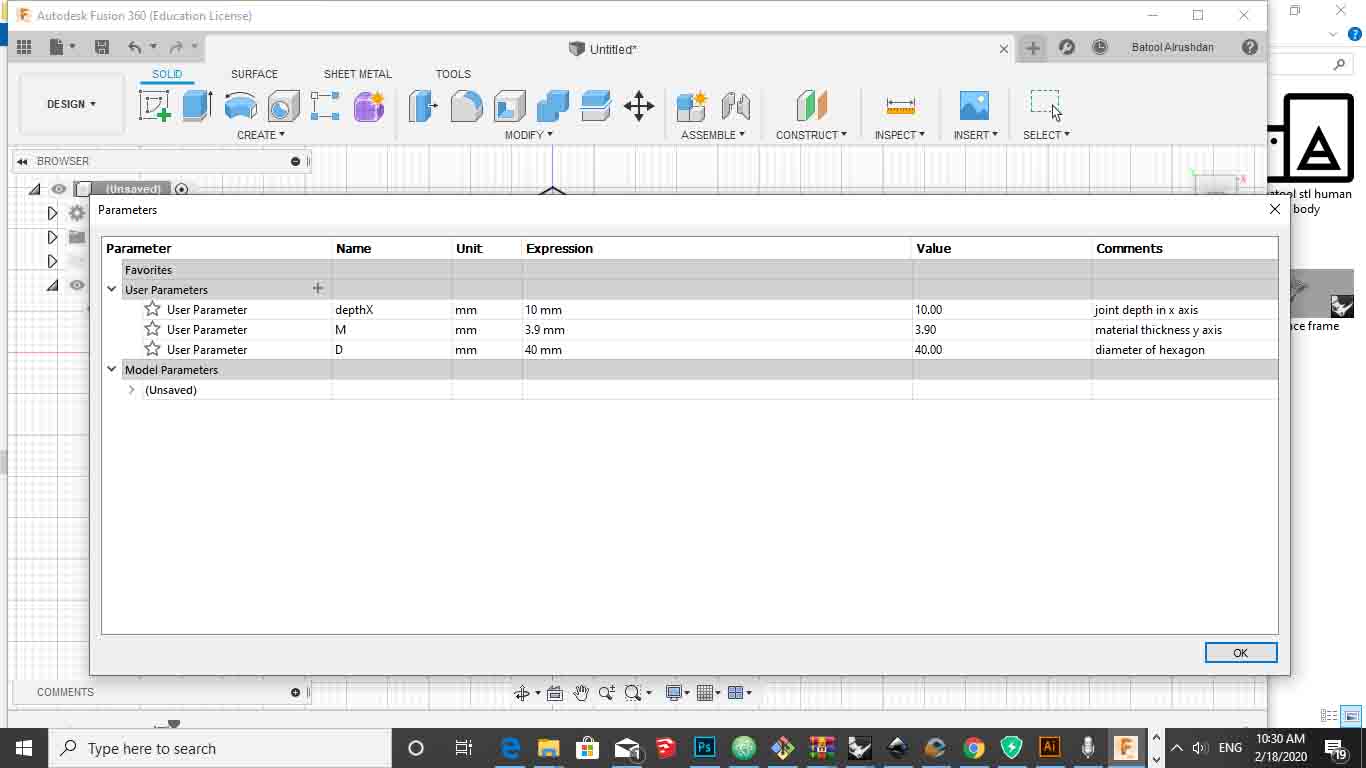Open the File menu dropdown
The image size is (1366, 768).
(x=62, y=47)
